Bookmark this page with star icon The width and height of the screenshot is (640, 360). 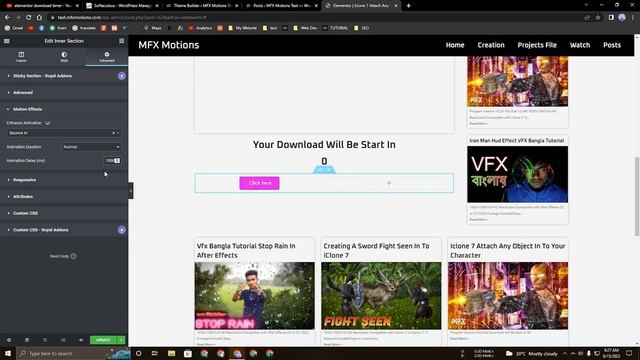pos(598,18)
